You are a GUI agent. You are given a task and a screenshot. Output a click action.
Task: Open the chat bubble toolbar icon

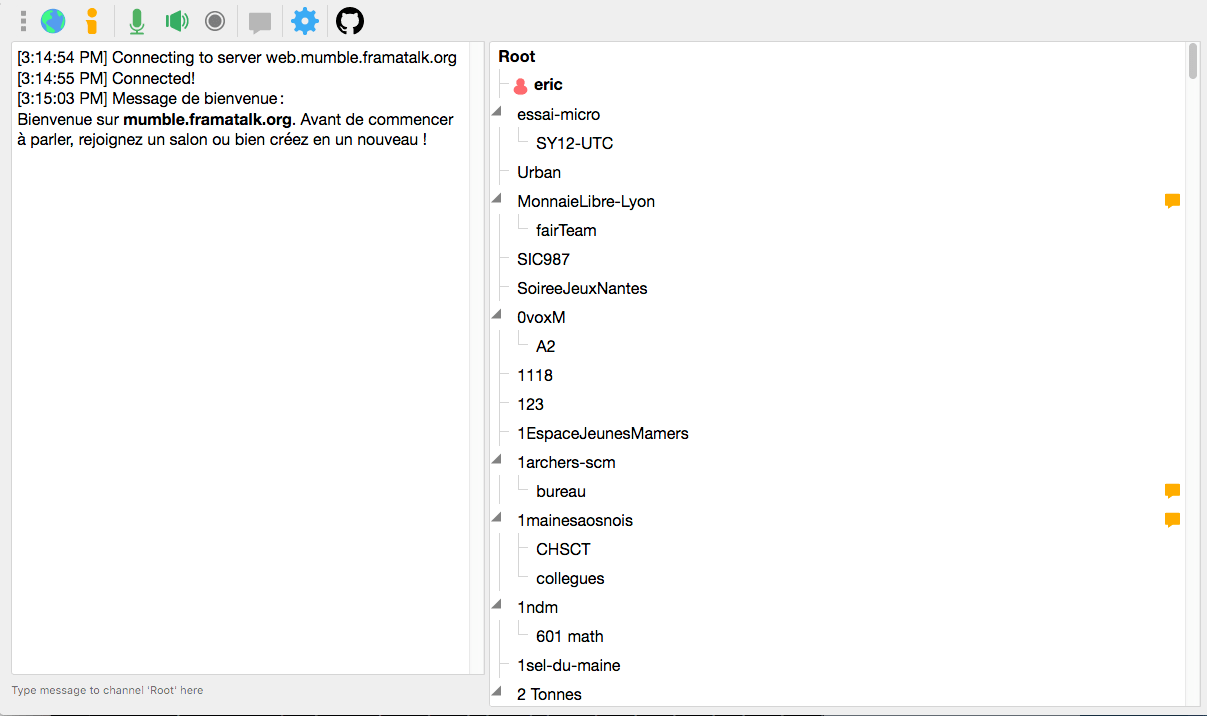pyautogui.click(x=260, y=20)
